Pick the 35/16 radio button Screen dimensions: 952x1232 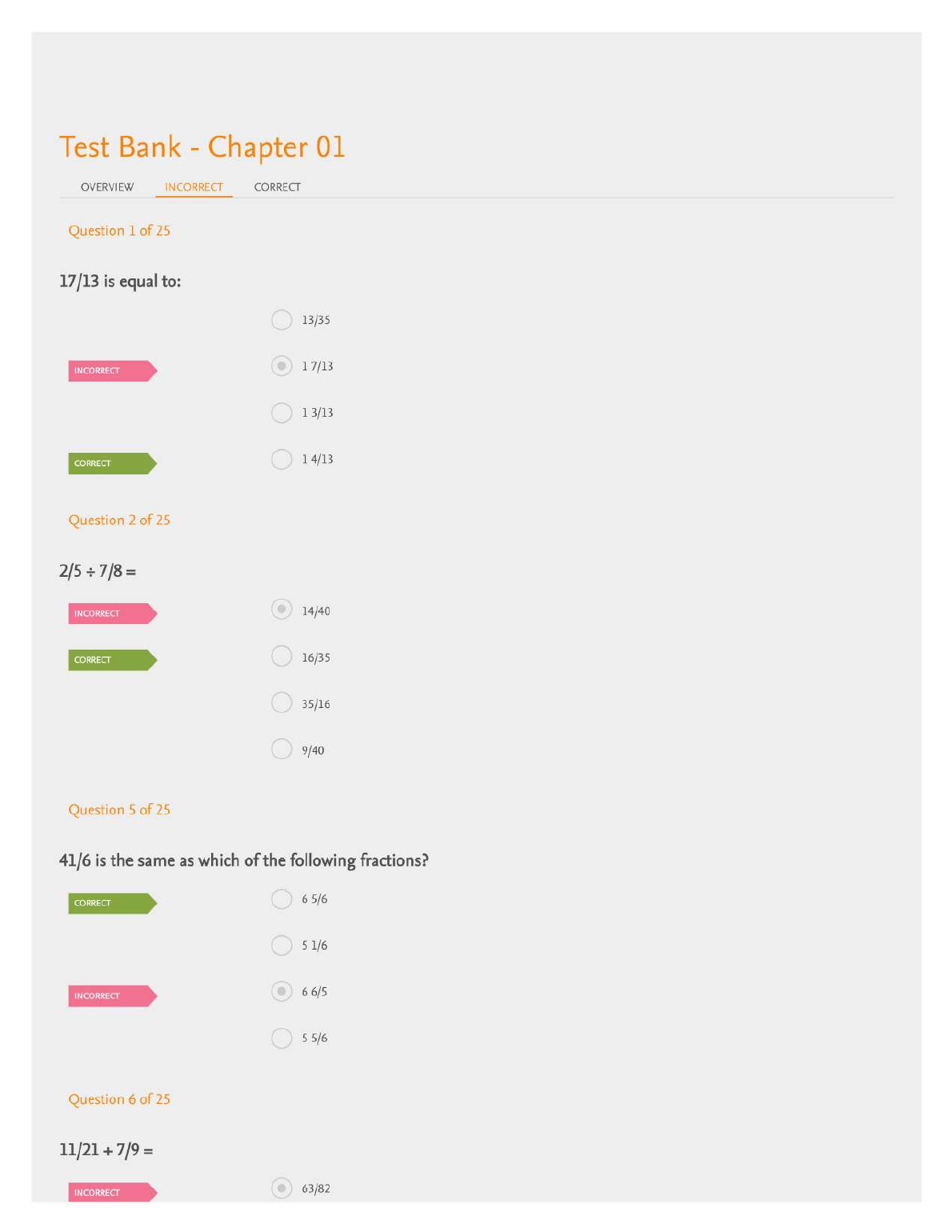[x=282, y=703]
